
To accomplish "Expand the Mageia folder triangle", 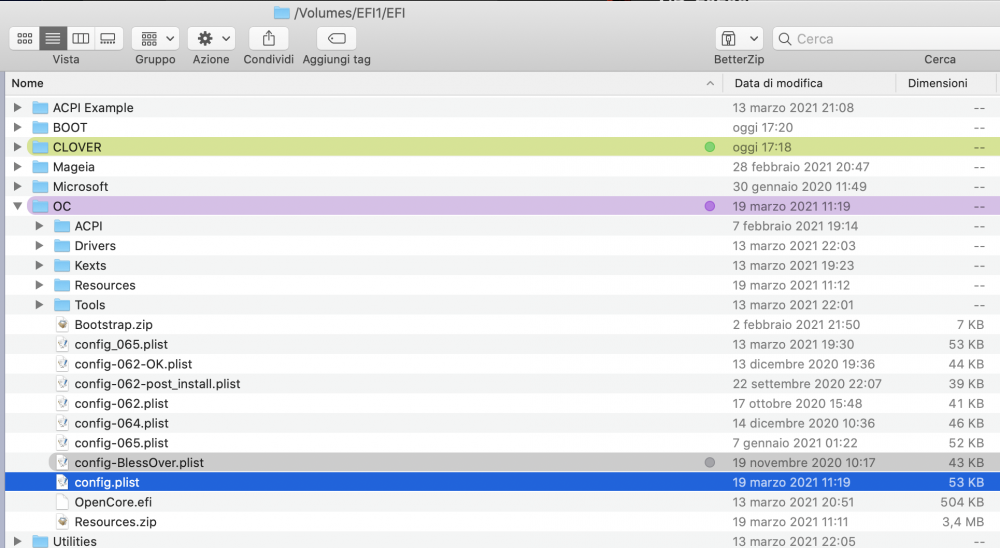I will (18, 167).
